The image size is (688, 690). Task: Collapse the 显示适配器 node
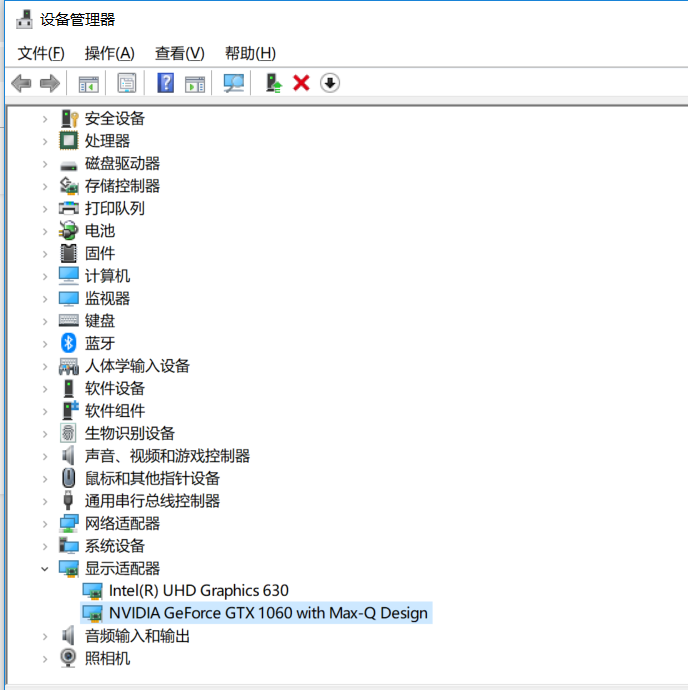coord(44,569)
